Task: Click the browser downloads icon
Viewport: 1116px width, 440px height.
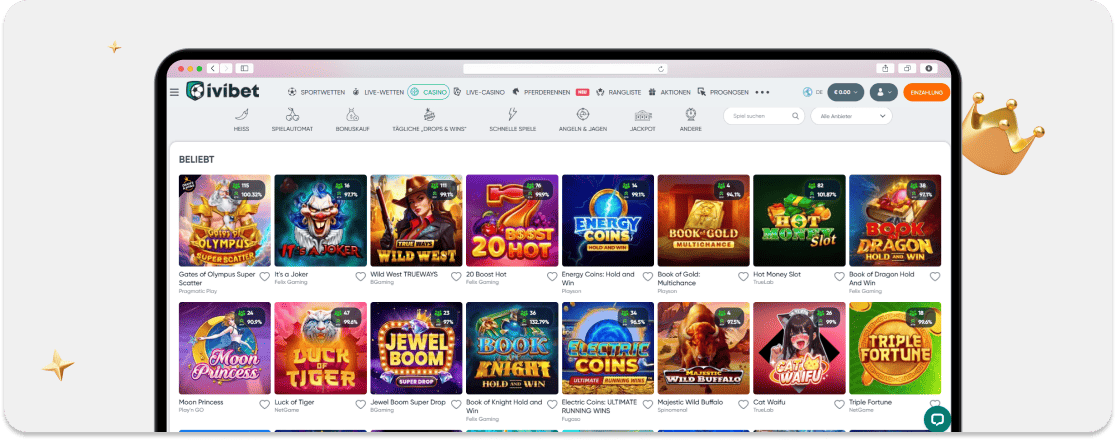Action: tap(928, 68)
